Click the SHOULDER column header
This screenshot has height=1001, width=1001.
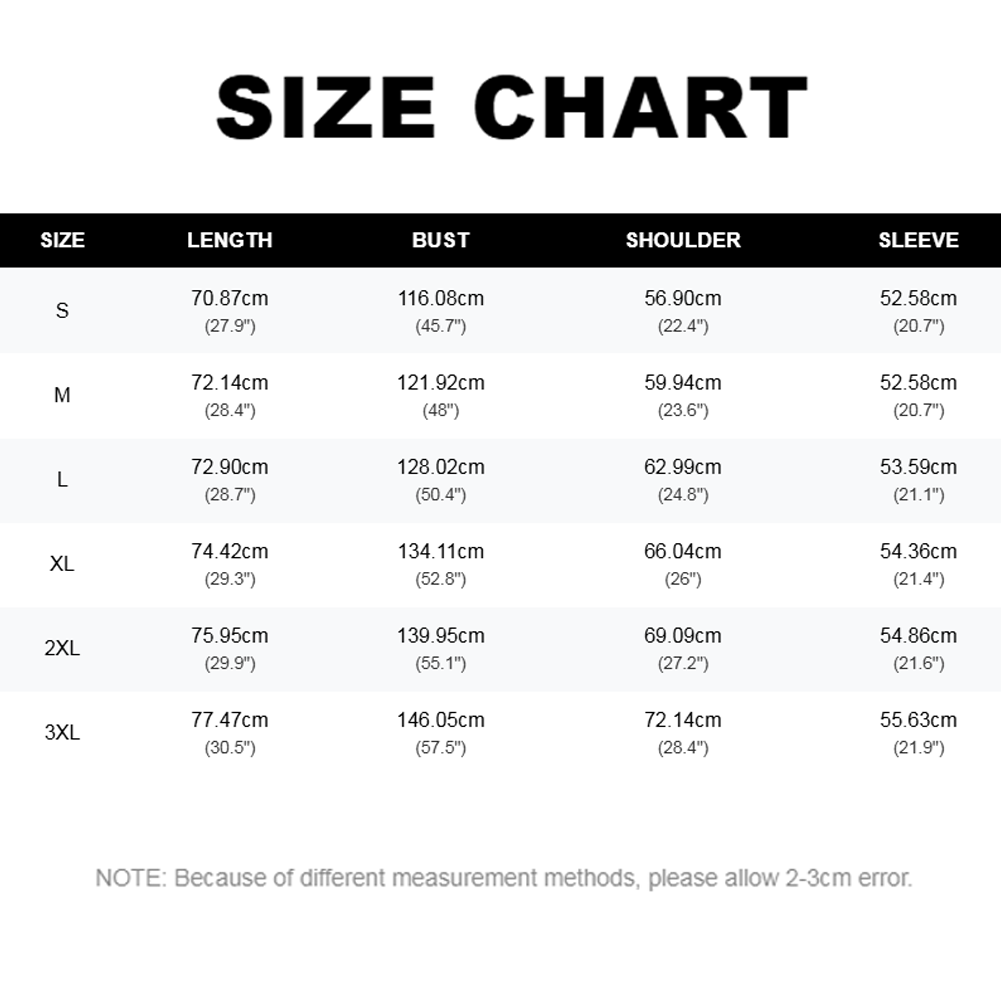683,240
